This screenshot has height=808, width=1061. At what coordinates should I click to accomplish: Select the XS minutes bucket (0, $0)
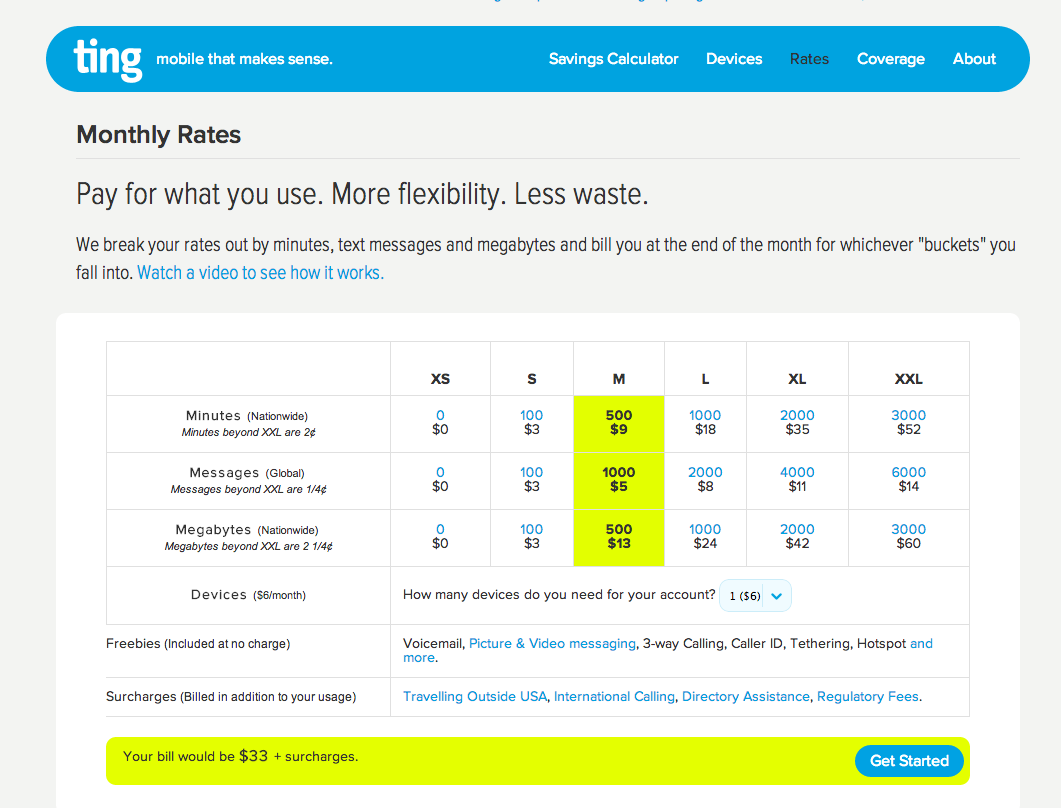tap(441, 422)
